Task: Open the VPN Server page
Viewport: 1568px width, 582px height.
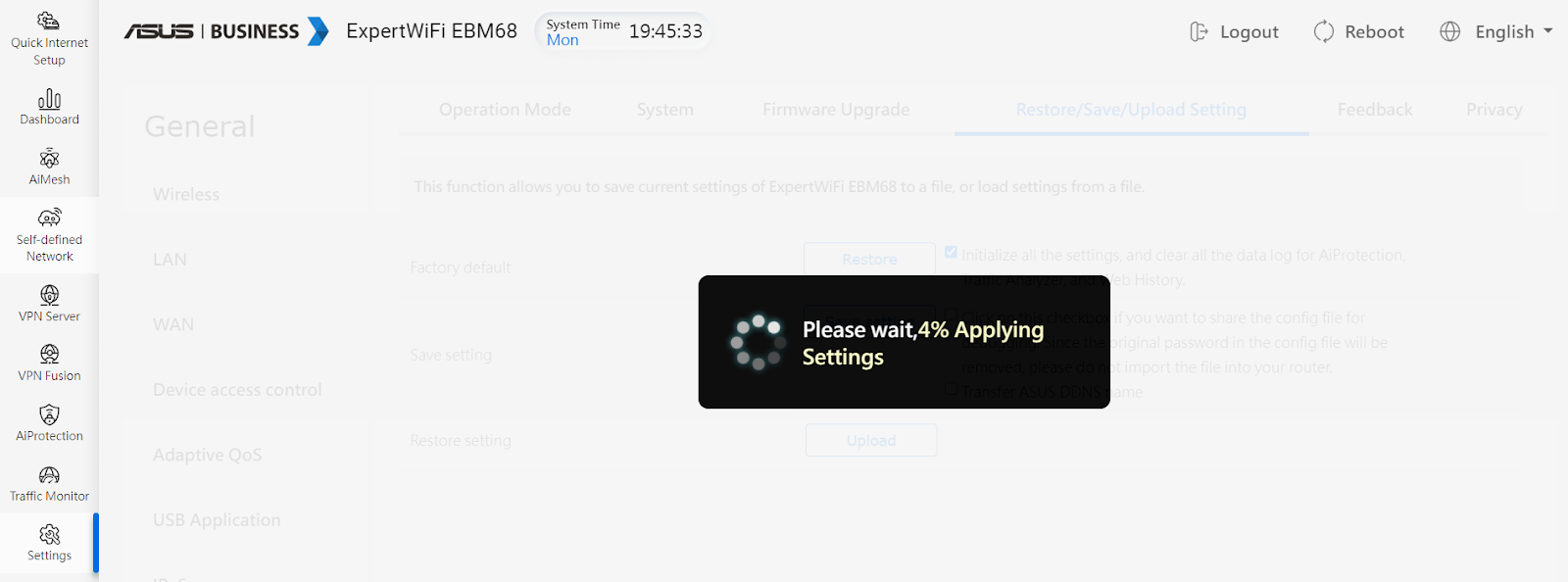Action: click(49, 304)
